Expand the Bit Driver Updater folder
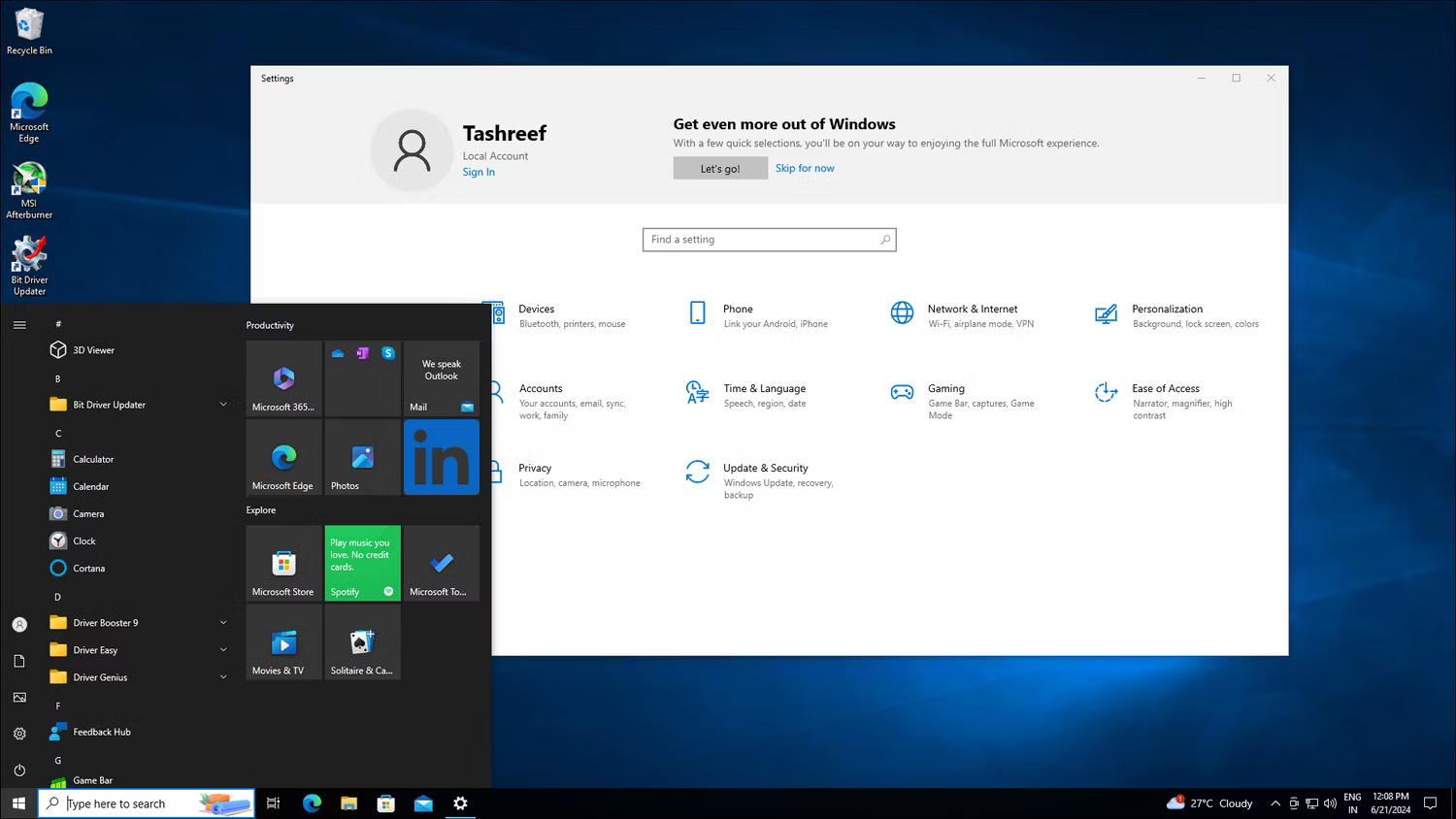Screen dimensions: 1456x819 (222, 404)
